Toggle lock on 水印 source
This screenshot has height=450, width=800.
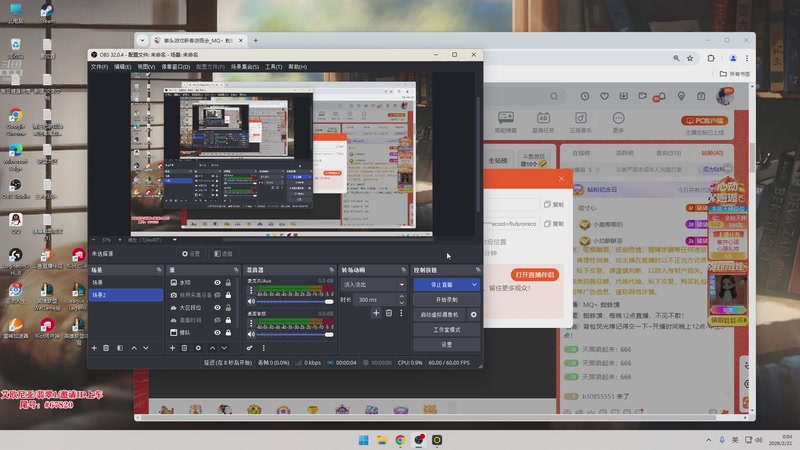[x=229, y=283]
